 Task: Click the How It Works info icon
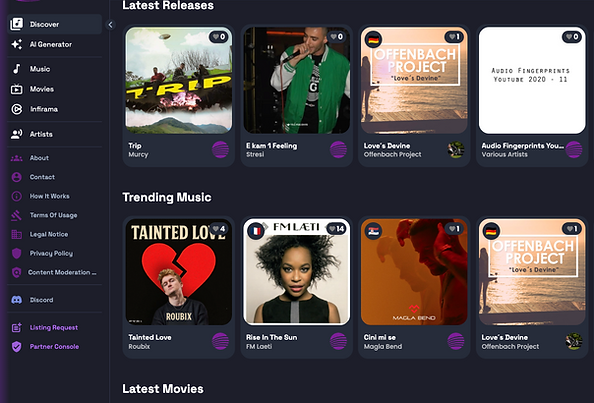(16, 196)
